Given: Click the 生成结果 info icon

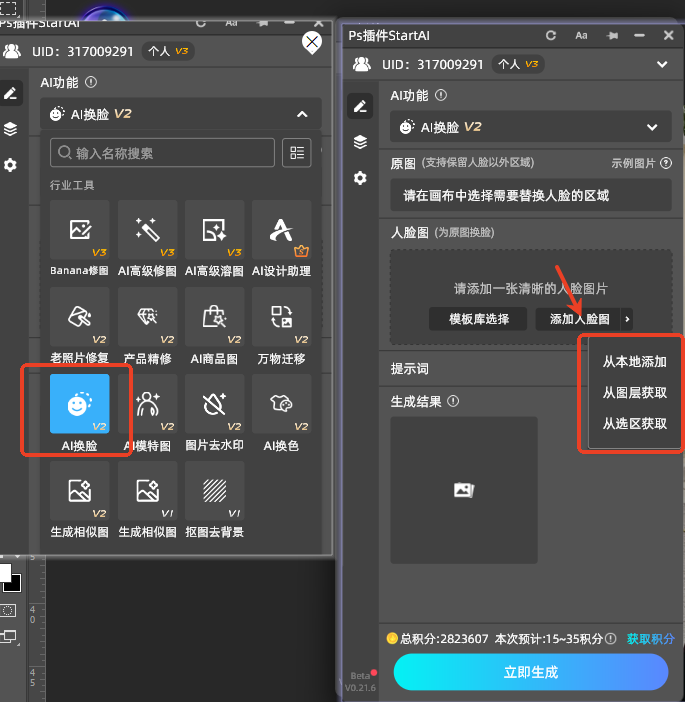Looking at the screenshot, I should click(453, 401).
